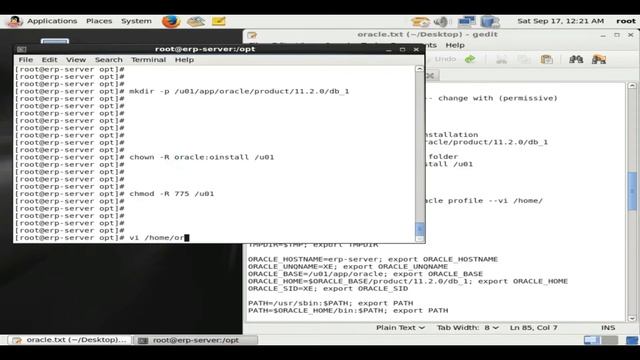Click the chown -R oracle:oinstall line

pos(202,157)
